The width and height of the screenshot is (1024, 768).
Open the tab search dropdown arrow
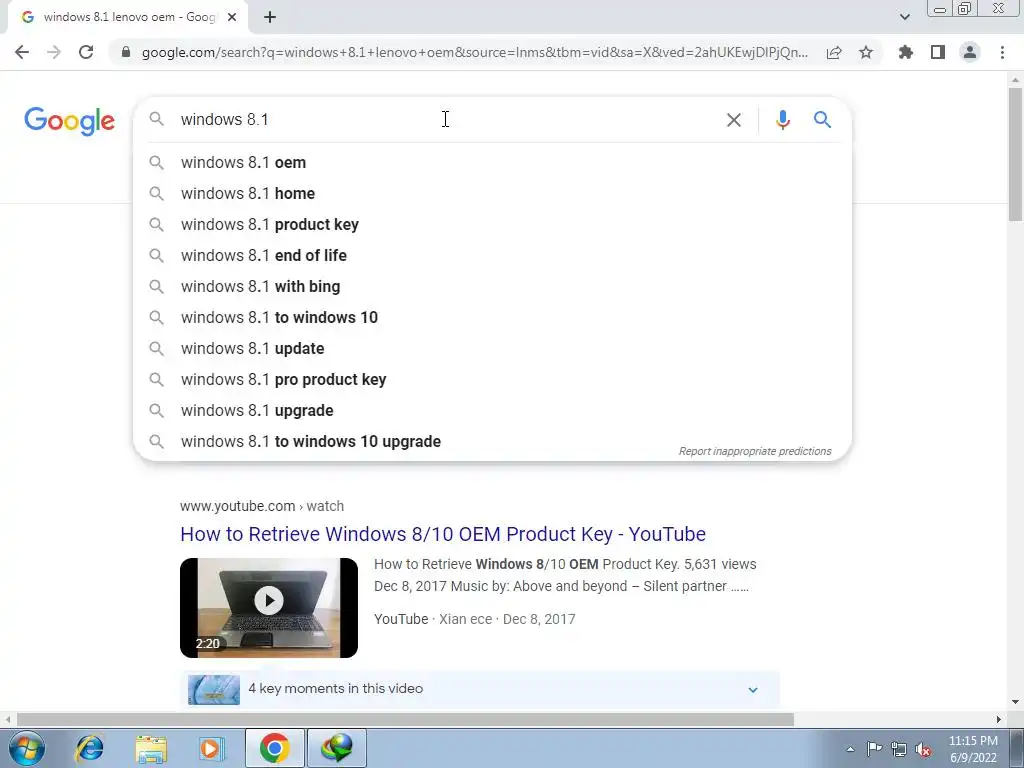[904, 17]
